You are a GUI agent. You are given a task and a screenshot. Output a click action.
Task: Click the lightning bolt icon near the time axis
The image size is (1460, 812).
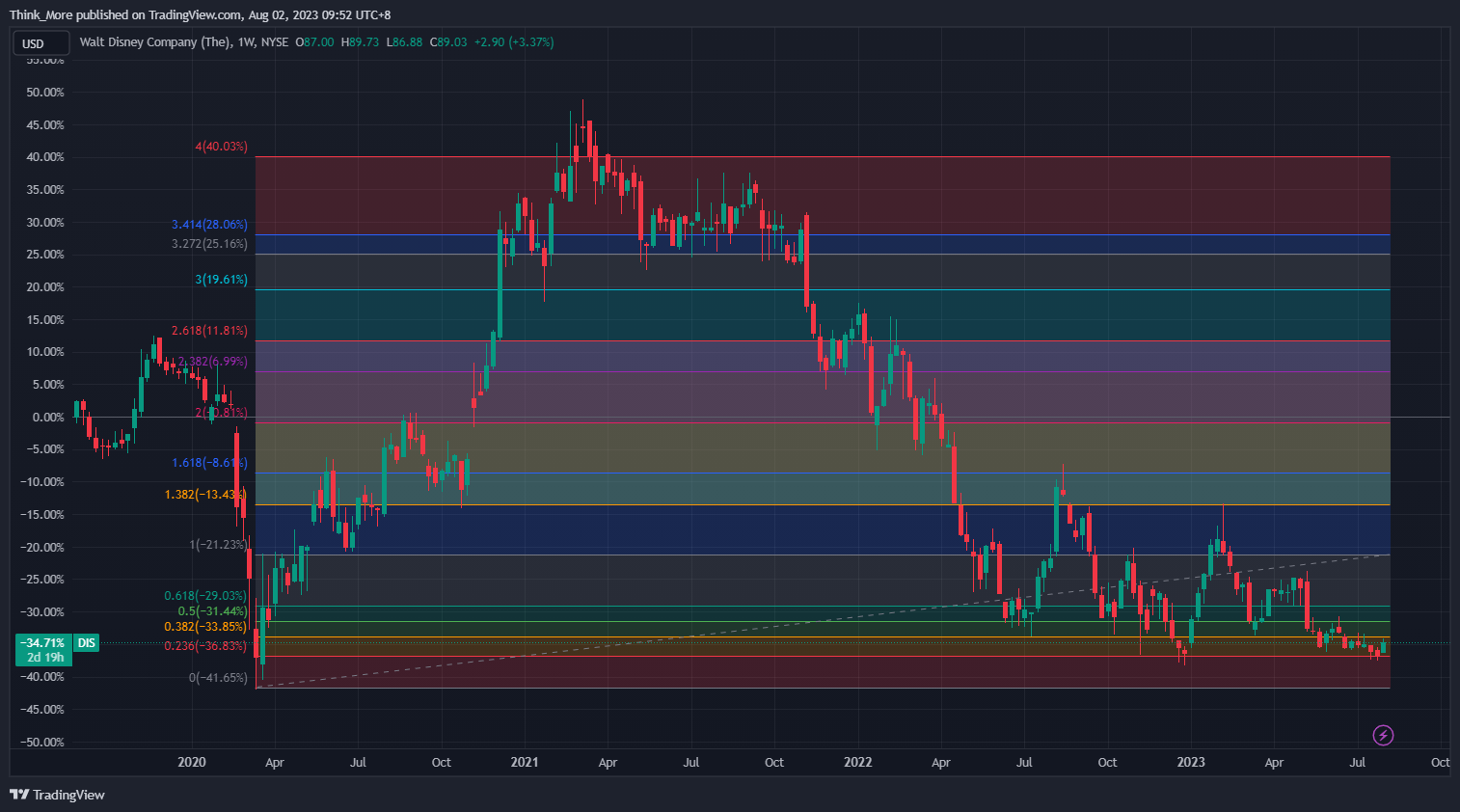[x=1383, y=736]
